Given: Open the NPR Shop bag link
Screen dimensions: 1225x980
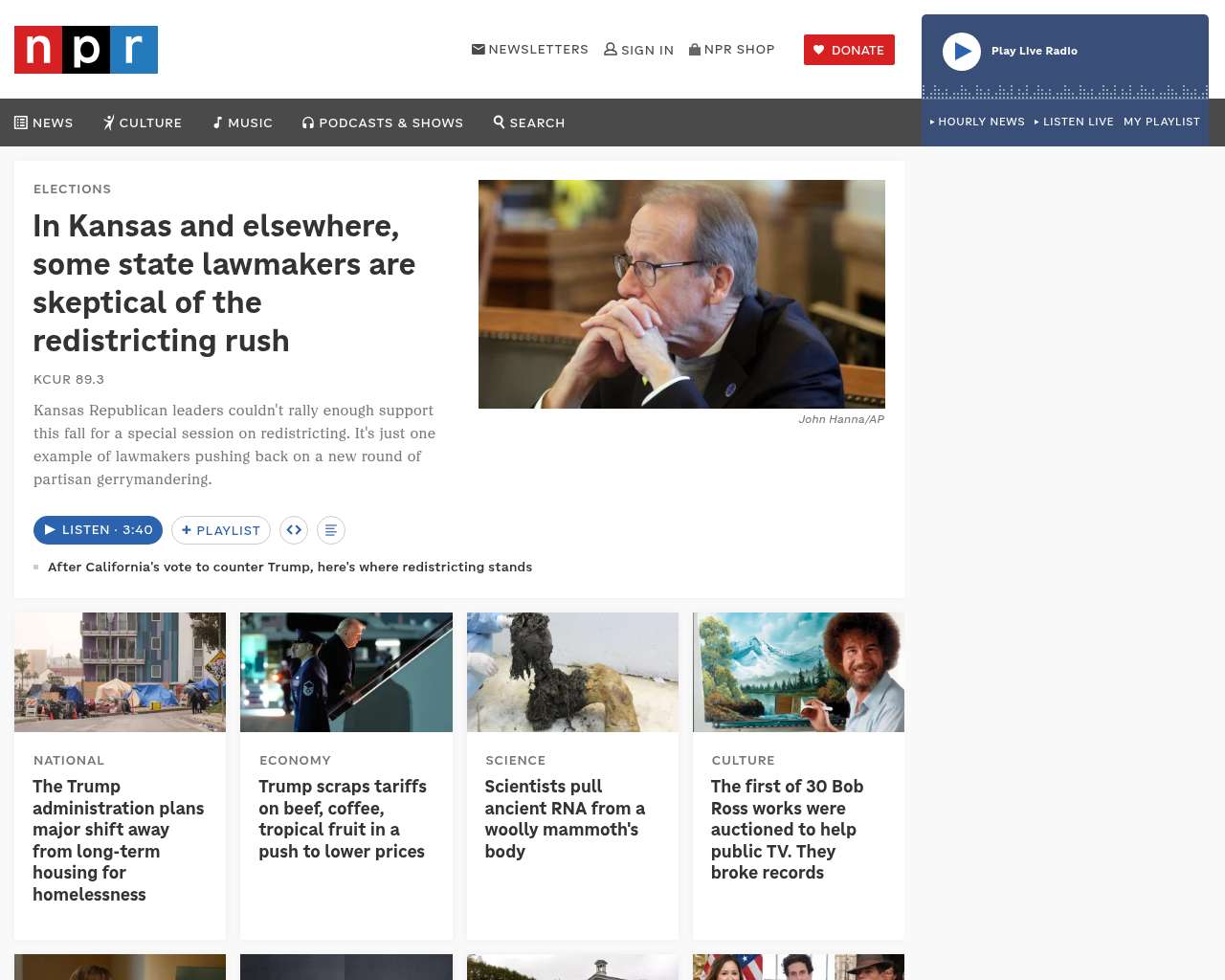Looking at the screenshot, I should (x=732, y=50).
